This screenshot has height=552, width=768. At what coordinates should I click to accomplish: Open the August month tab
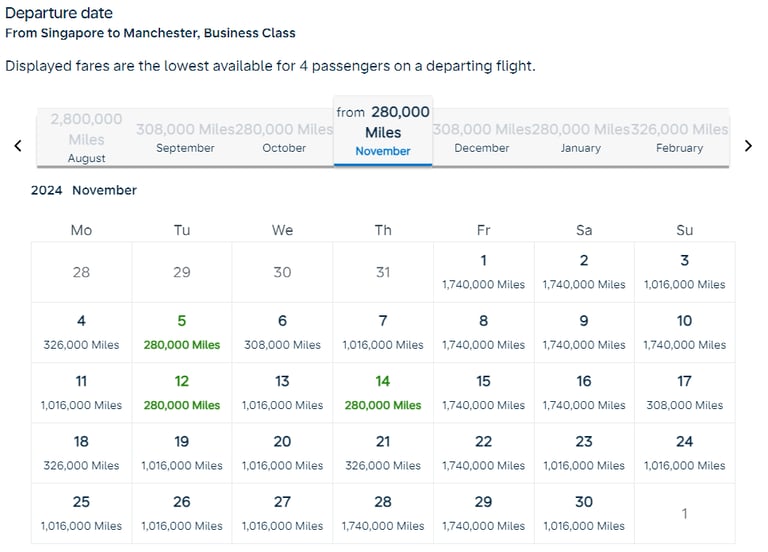(x=86, y=138)
